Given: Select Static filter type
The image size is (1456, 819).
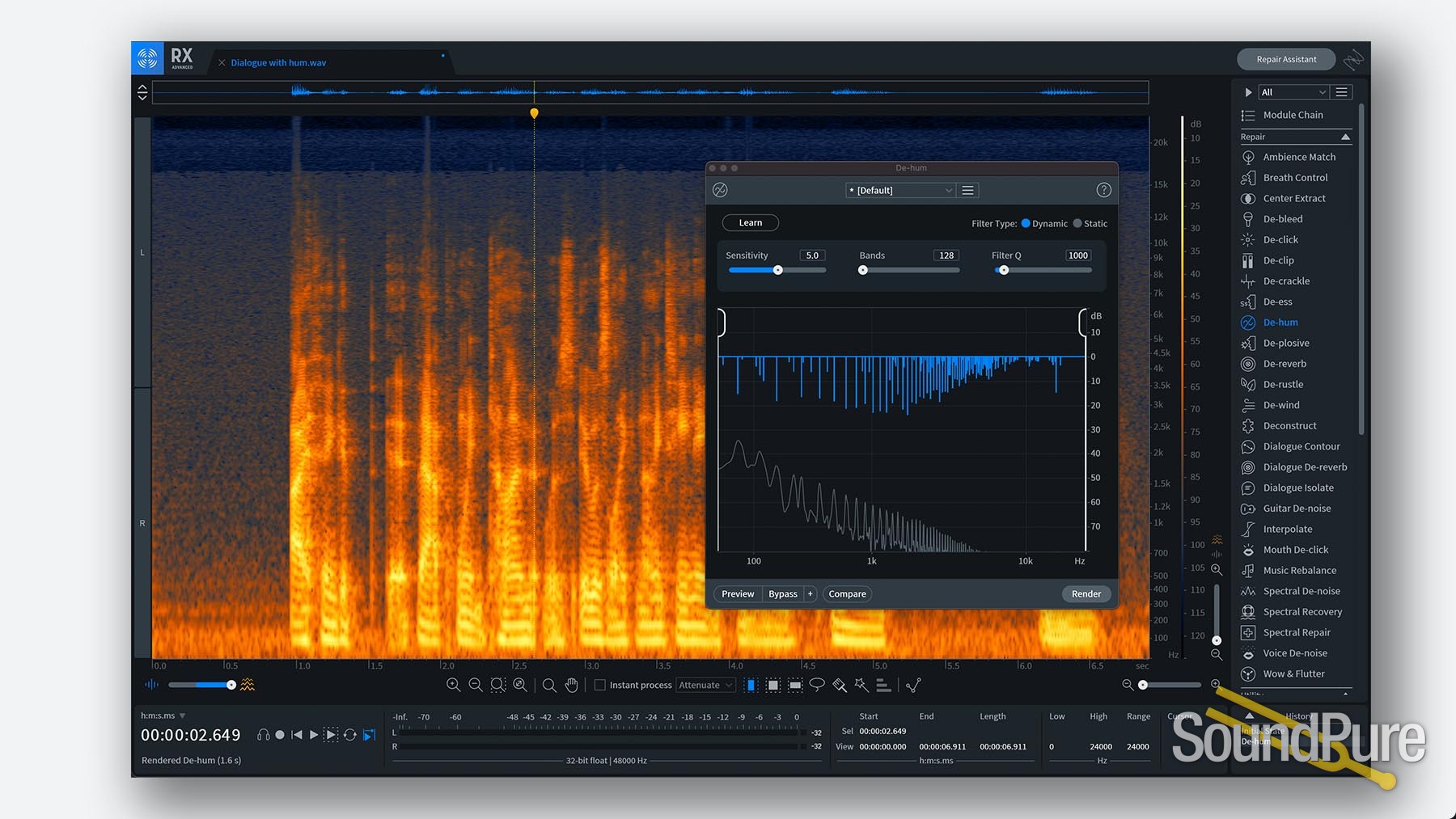Looking at the screenshot, I should click(x=1077, y=223).
